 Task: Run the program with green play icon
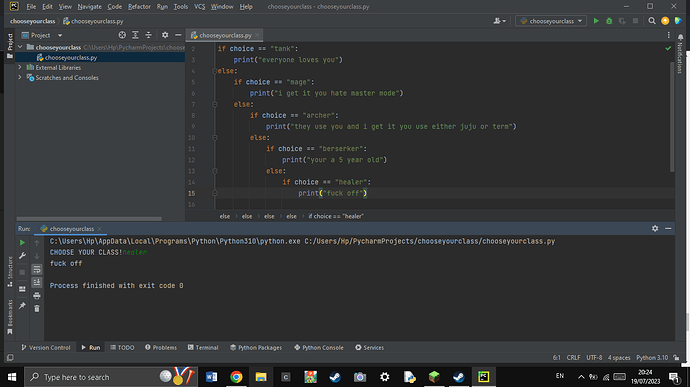[x=596, y=21]
